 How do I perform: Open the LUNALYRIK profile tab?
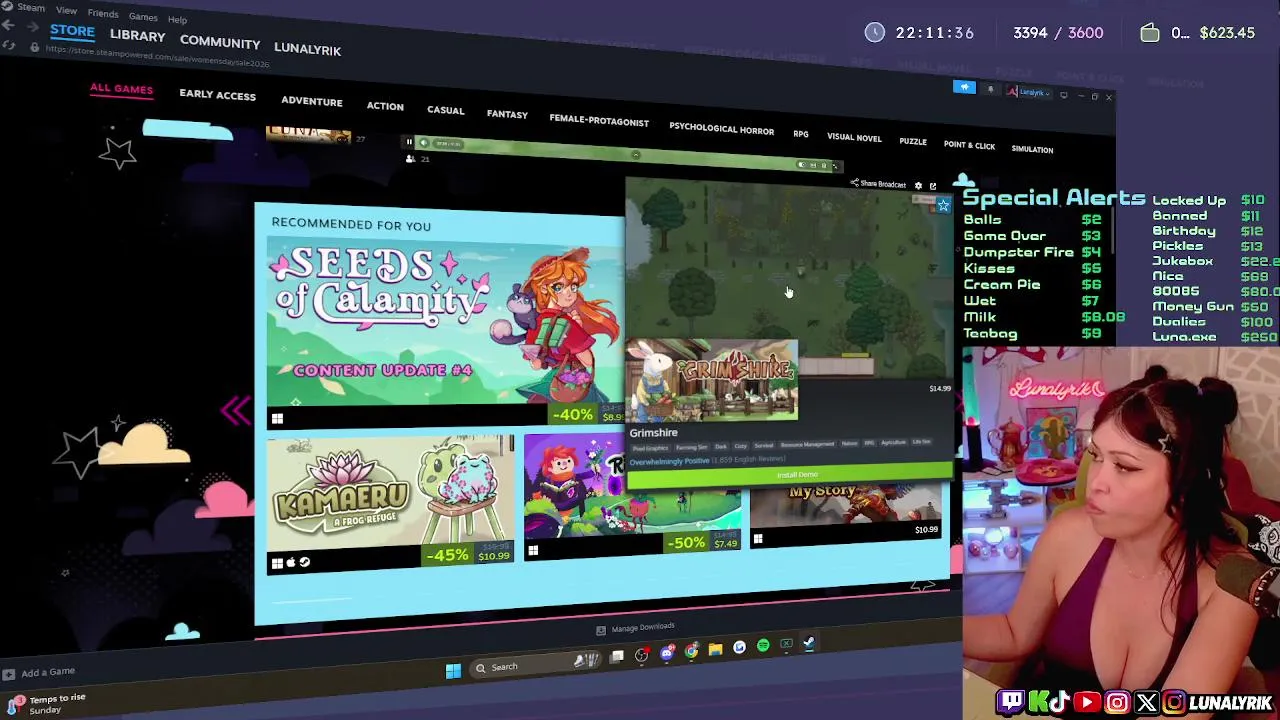(x=307, y=49)
